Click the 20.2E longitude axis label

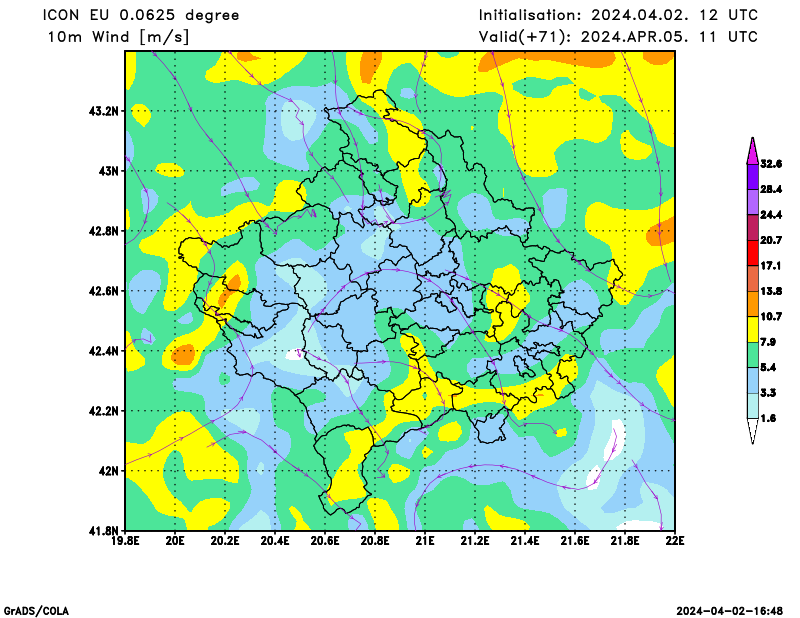[x=225, y=540]
